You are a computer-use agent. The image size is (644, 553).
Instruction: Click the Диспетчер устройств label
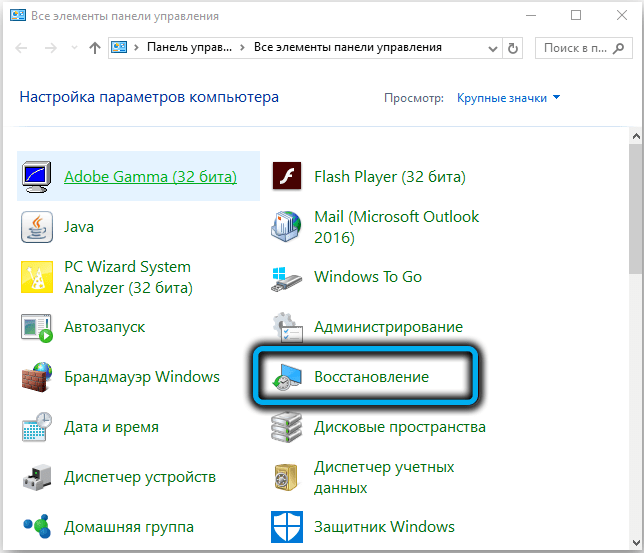pyautogui.click(x=140, y=477)
